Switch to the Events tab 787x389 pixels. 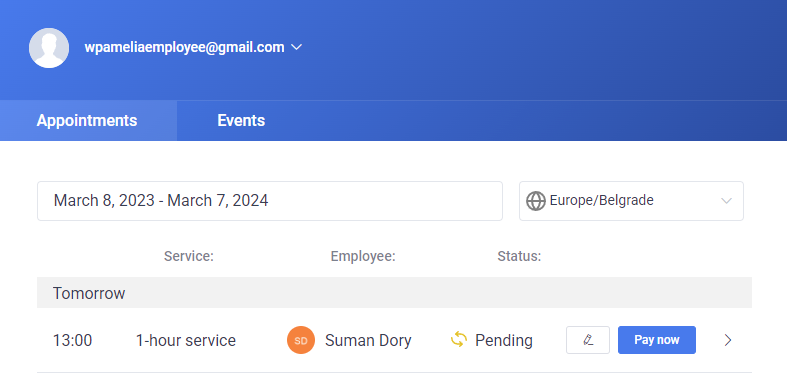pos(241,120)
